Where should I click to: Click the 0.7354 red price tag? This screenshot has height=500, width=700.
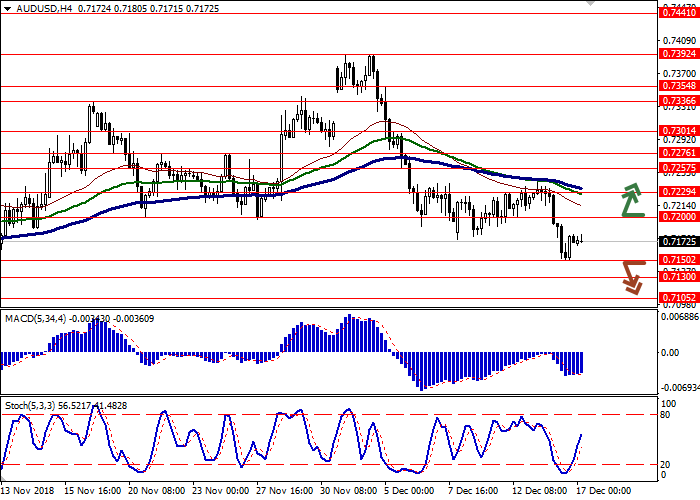point(677,87)
